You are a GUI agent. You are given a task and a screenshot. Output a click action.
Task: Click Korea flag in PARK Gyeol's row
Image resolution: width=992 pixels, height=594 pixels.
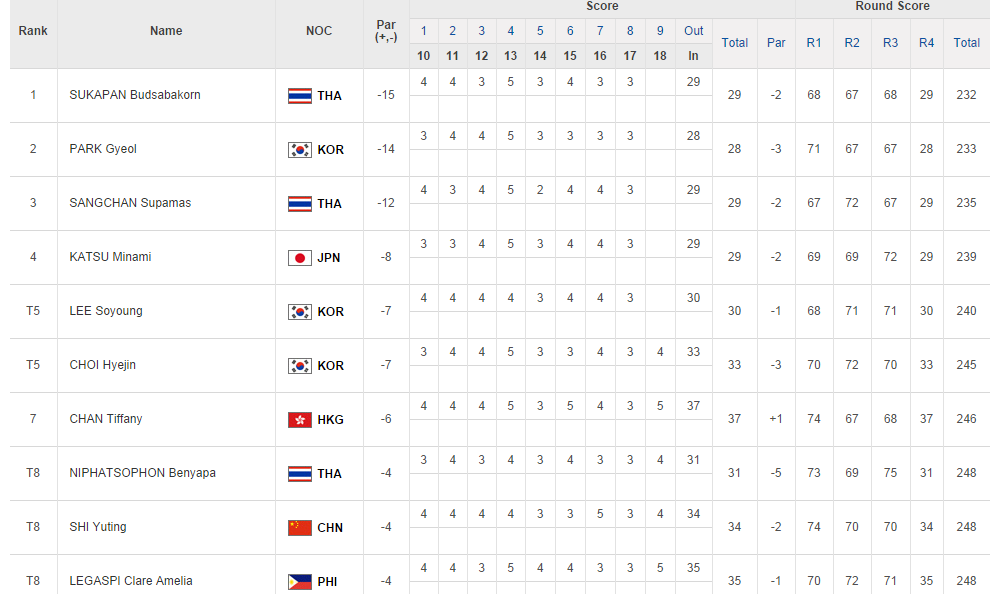(x=299, y=150)
